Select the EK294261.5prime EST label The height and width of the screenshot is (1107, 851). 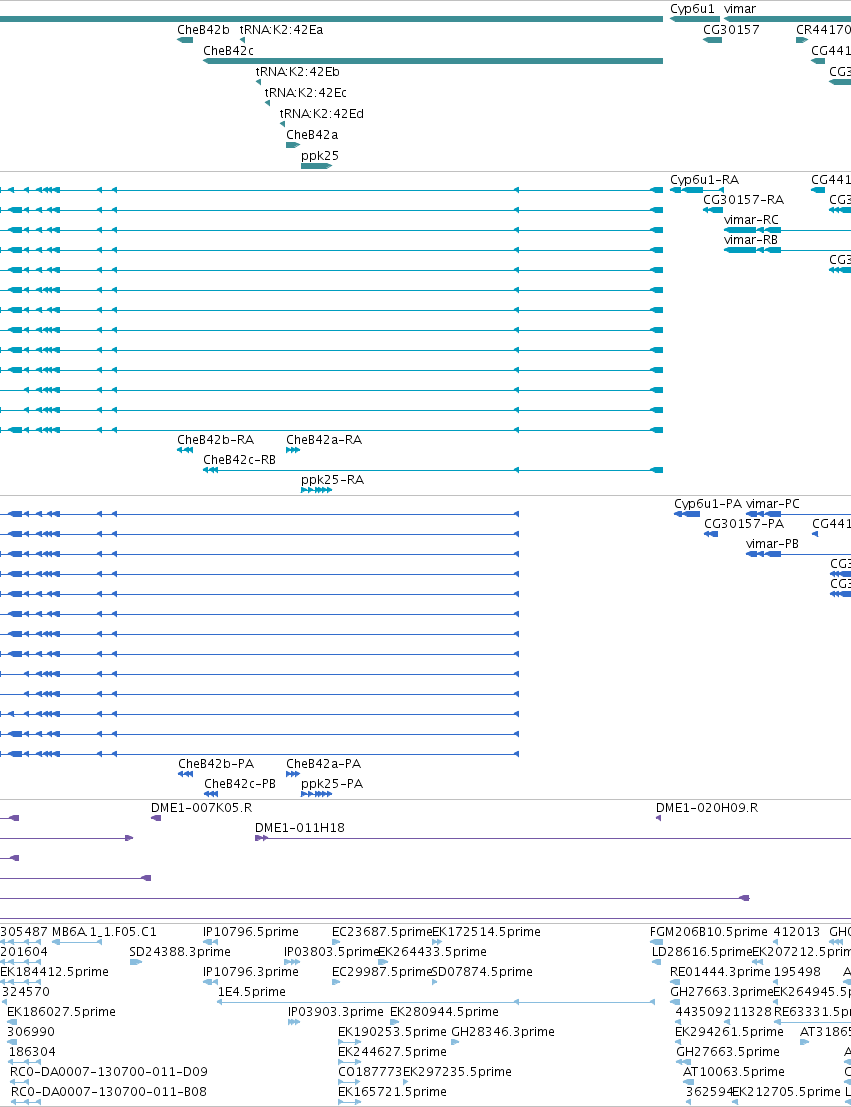point(730,1032)
